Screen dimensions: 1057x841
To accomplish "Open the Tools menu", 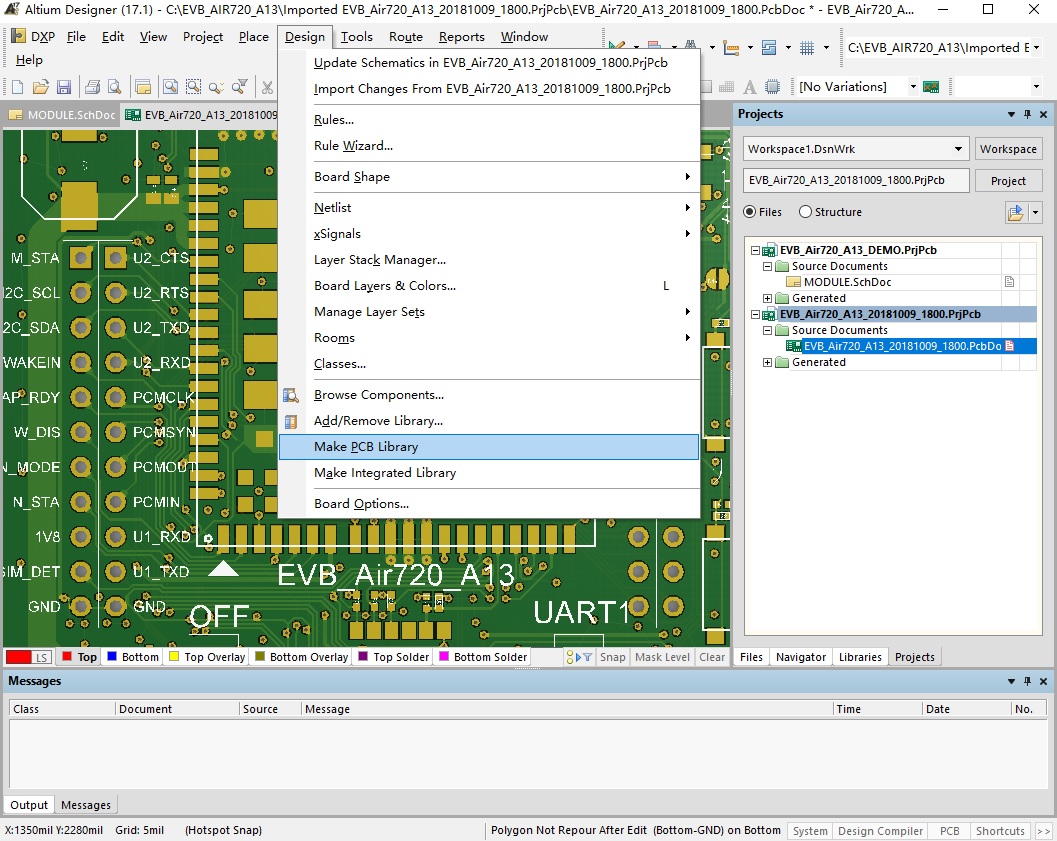I will tap(357, 36).
